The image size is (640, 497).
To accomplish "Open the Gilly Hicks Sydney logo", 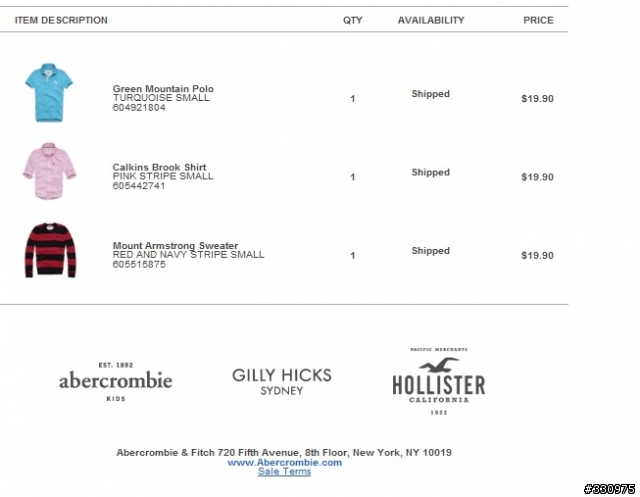I will coord(282,381).
